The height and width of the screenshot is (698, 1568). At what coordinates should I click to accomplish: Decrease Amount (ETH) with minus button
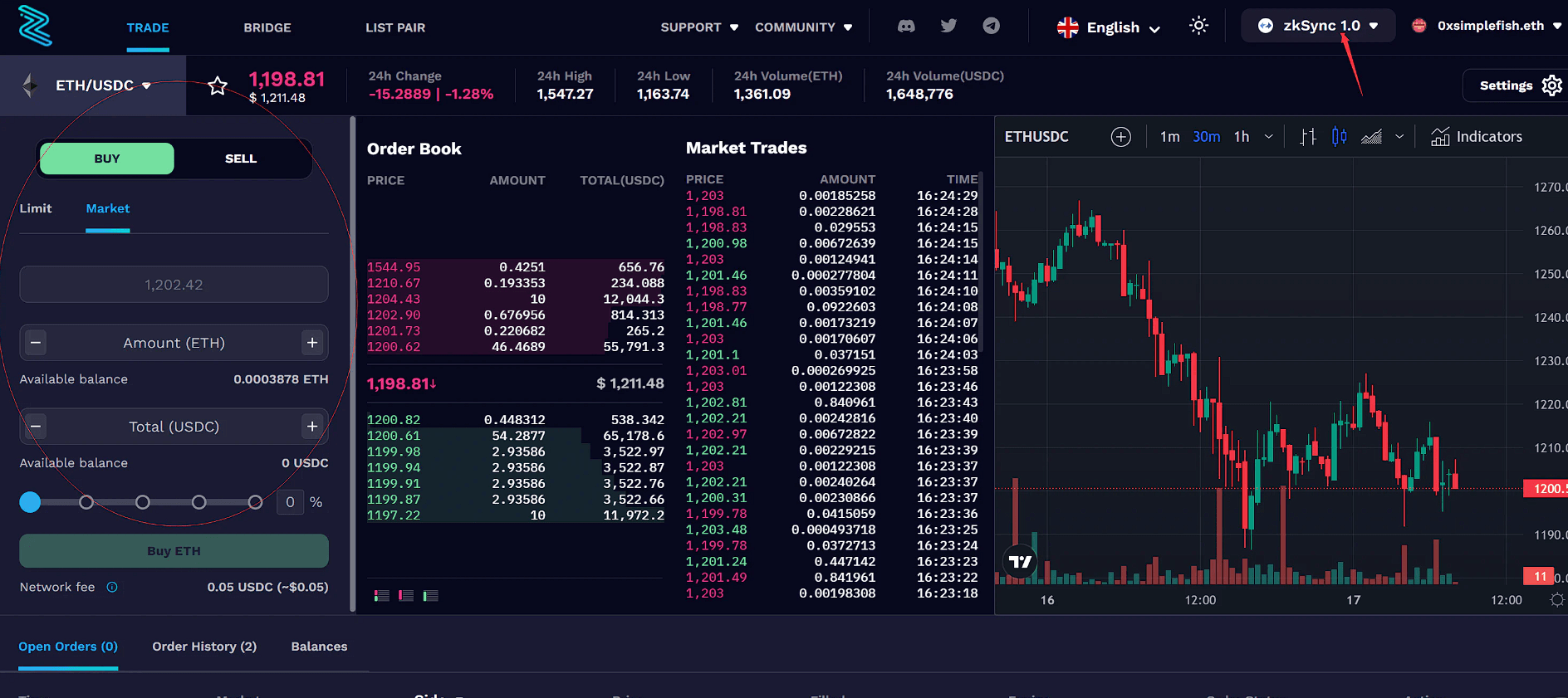(x=36, y=342)
